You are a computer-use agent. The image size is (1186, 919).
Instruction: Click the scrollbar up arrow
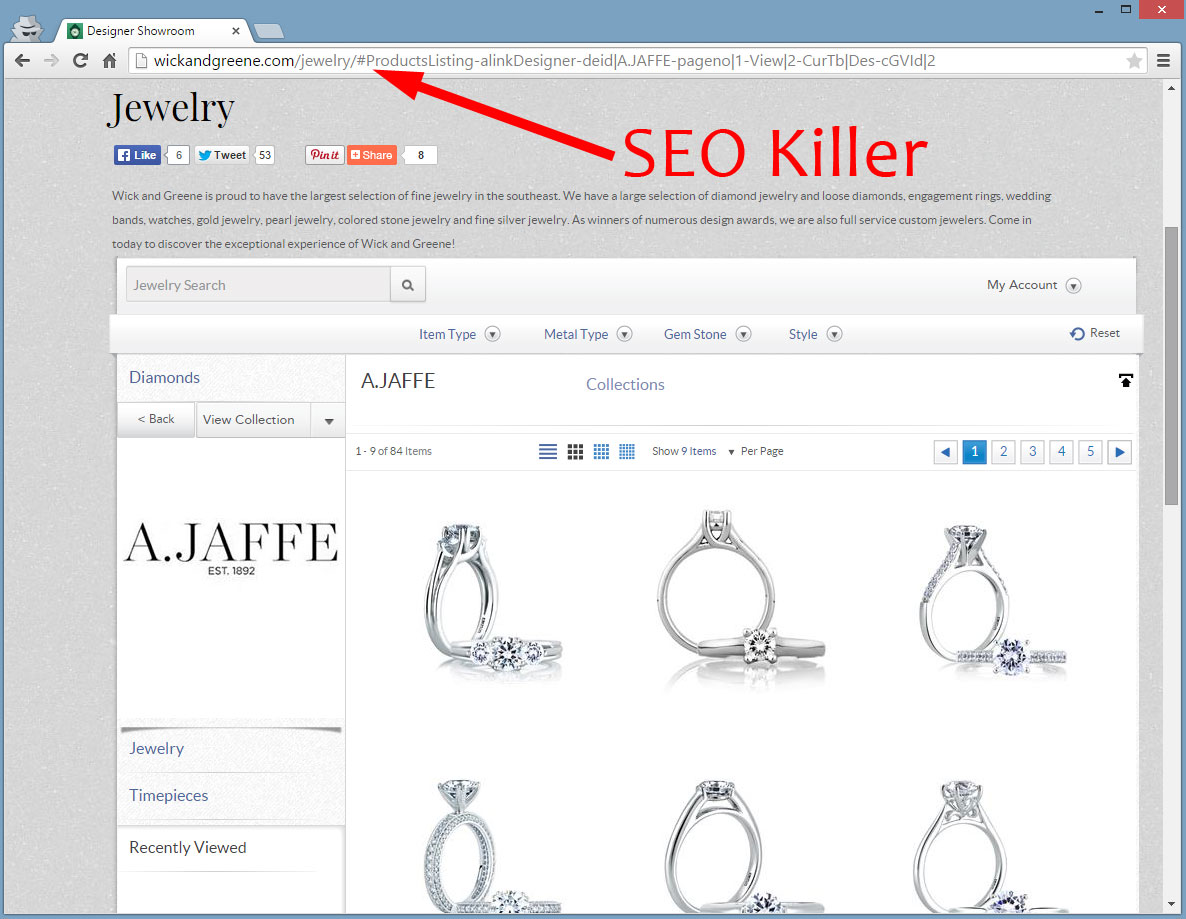click(1172, 88)
